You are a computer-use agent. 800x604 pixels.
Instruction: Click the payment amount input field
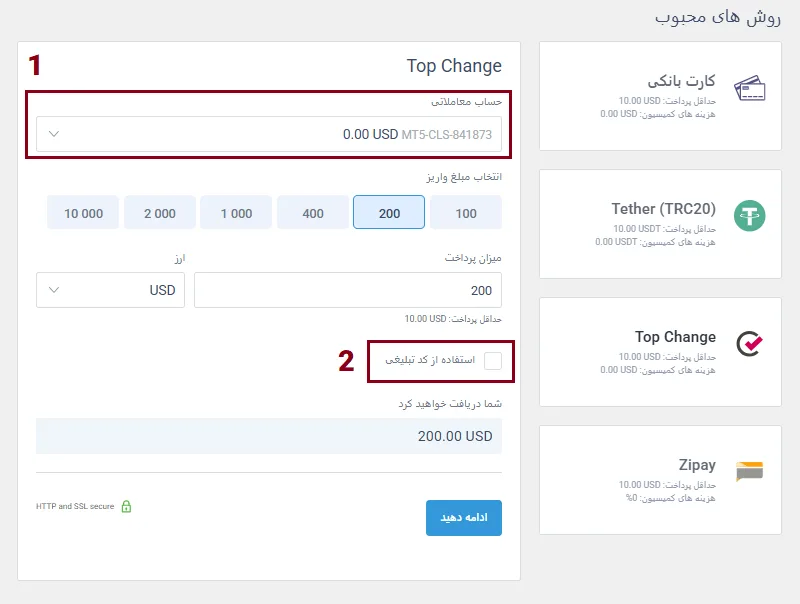(348, 290)
